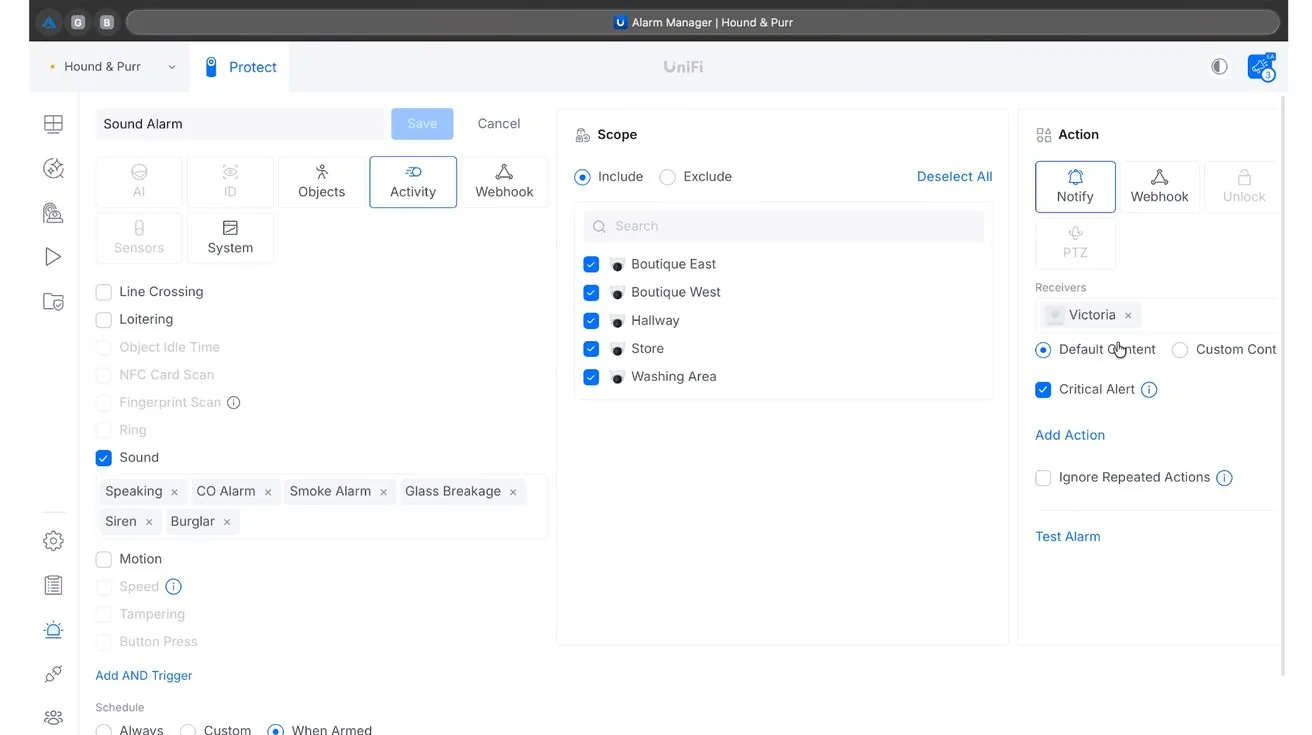Open the integrations plug icon in sidebar
The height and width of the screenshot is (735, 1312).
coord(53,674)
